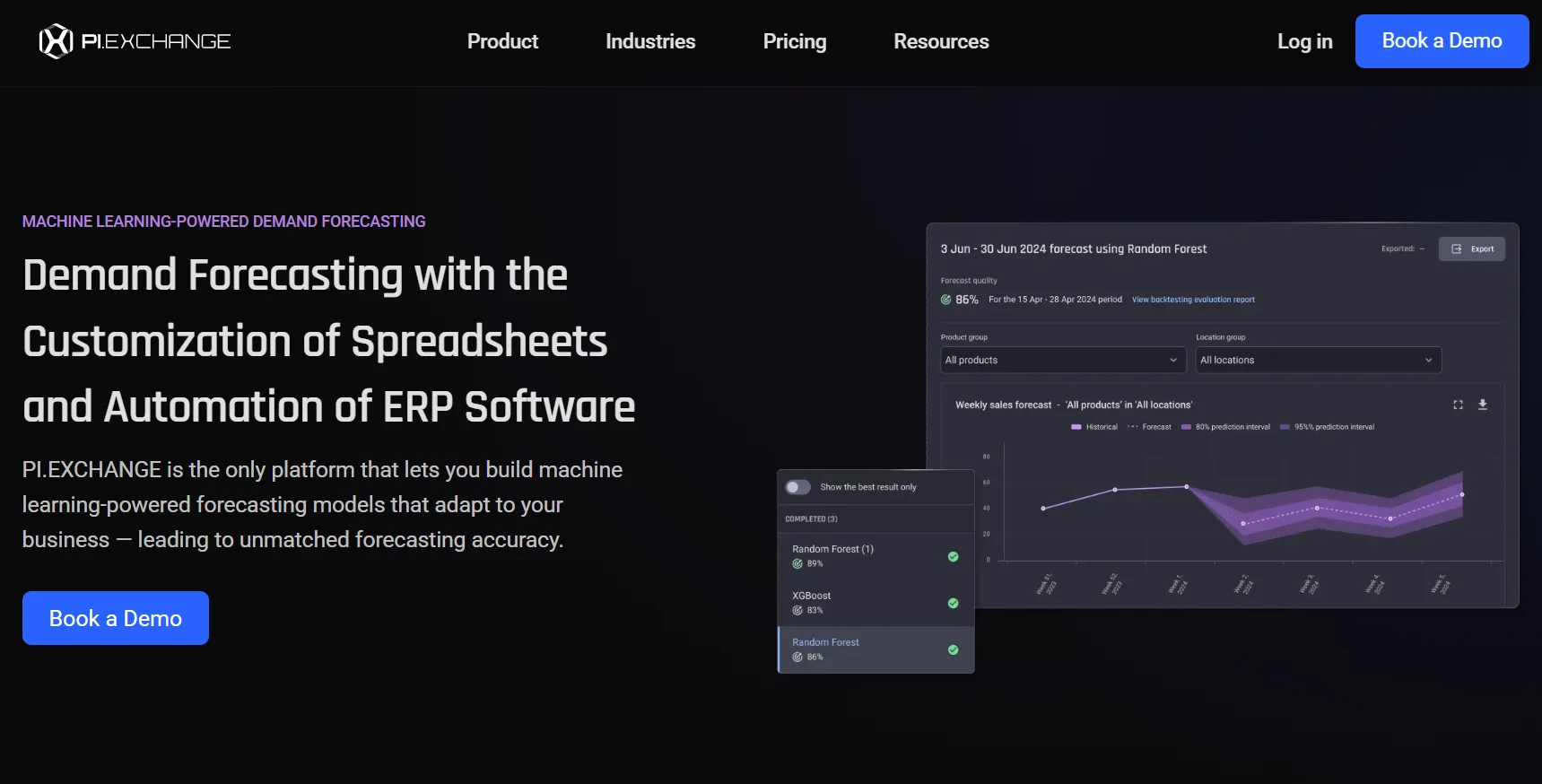1542x784 pixels.
Task: Click the chart download arrow icon
Action: click(x=1483, y=405)
